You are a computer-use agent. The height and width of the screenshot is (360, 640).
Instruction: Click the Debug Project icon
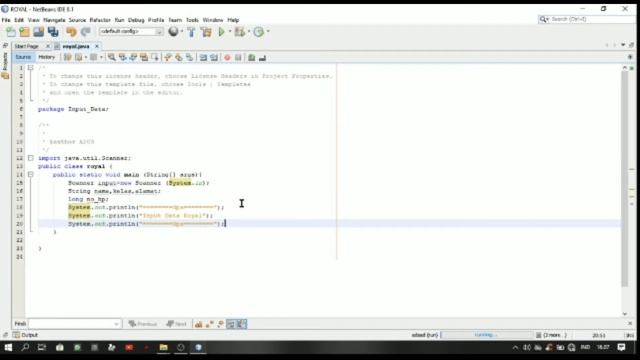coord(240,31)
